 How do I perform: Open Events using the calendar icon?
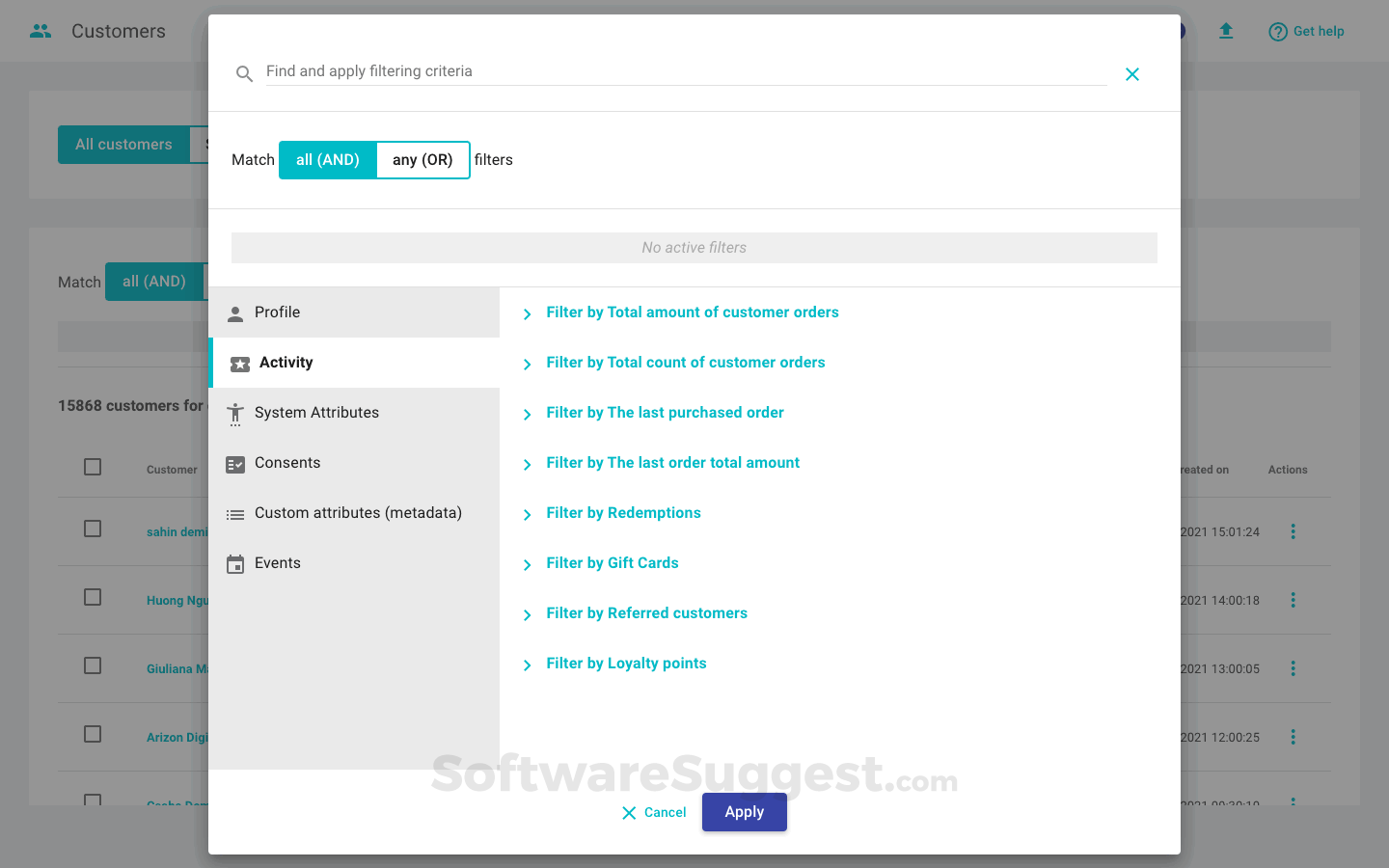point(235,562)
